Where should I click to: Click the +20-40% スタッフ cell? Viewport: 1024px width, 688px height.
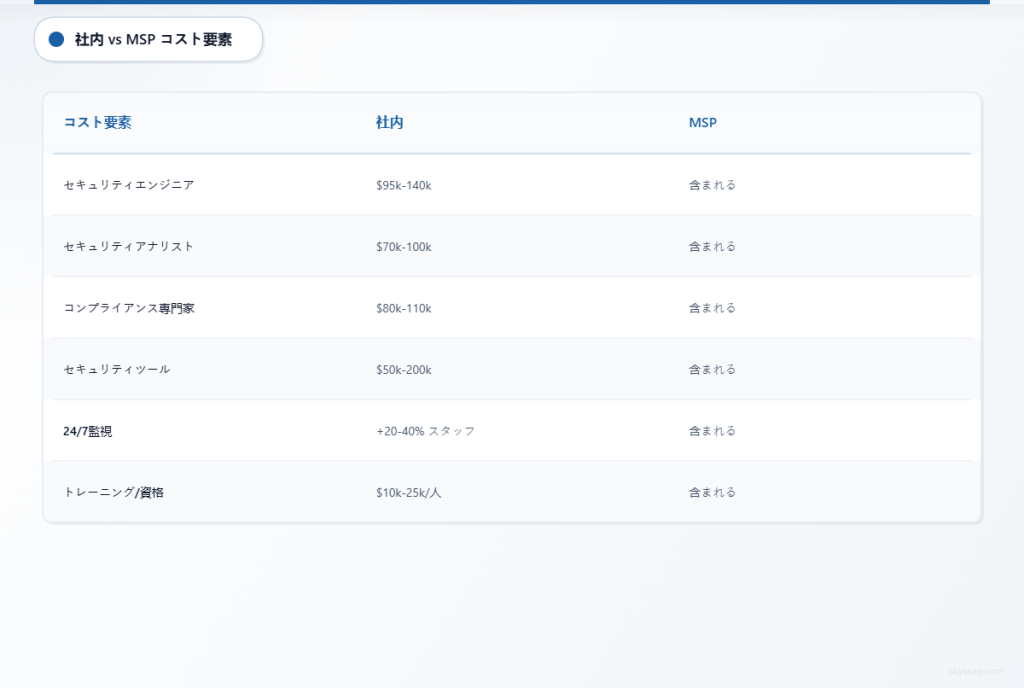click(425, 431)
